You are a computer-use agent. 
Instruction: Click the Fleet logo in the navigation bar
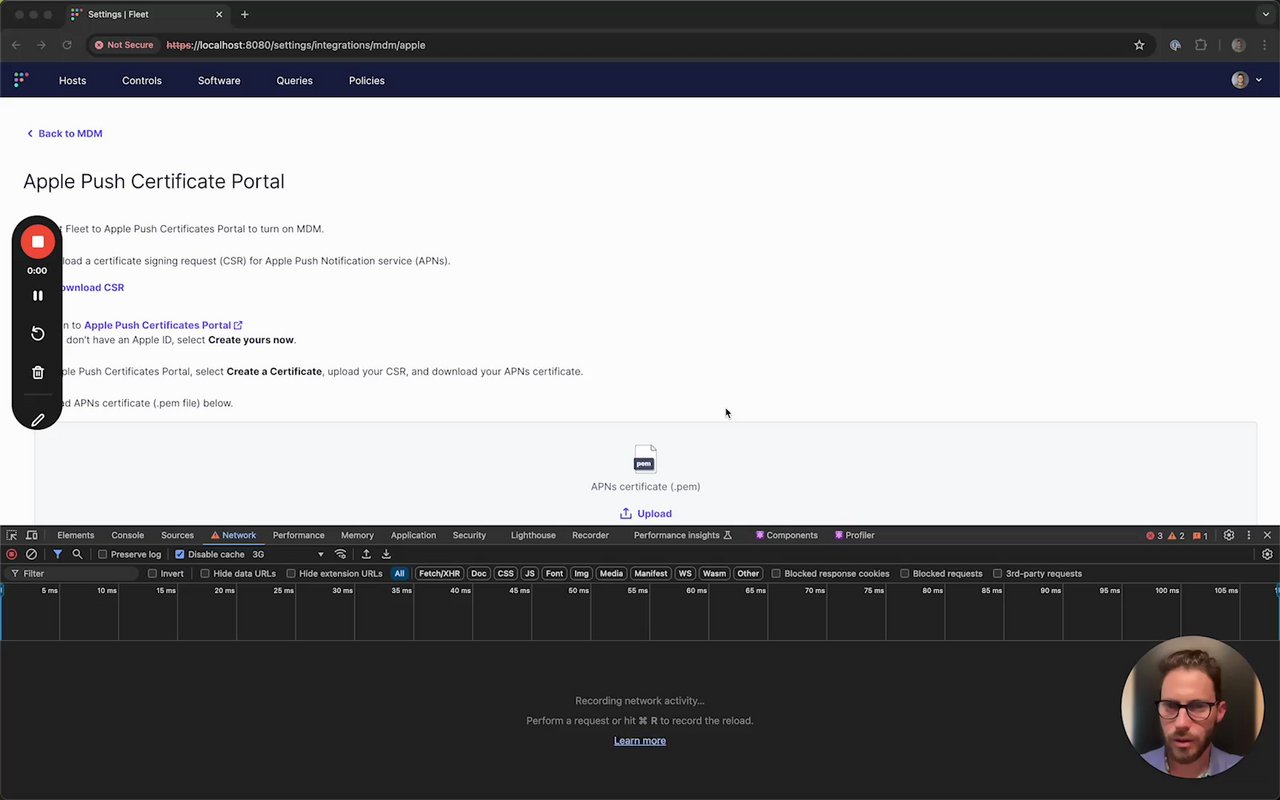[x=21, y=80]
